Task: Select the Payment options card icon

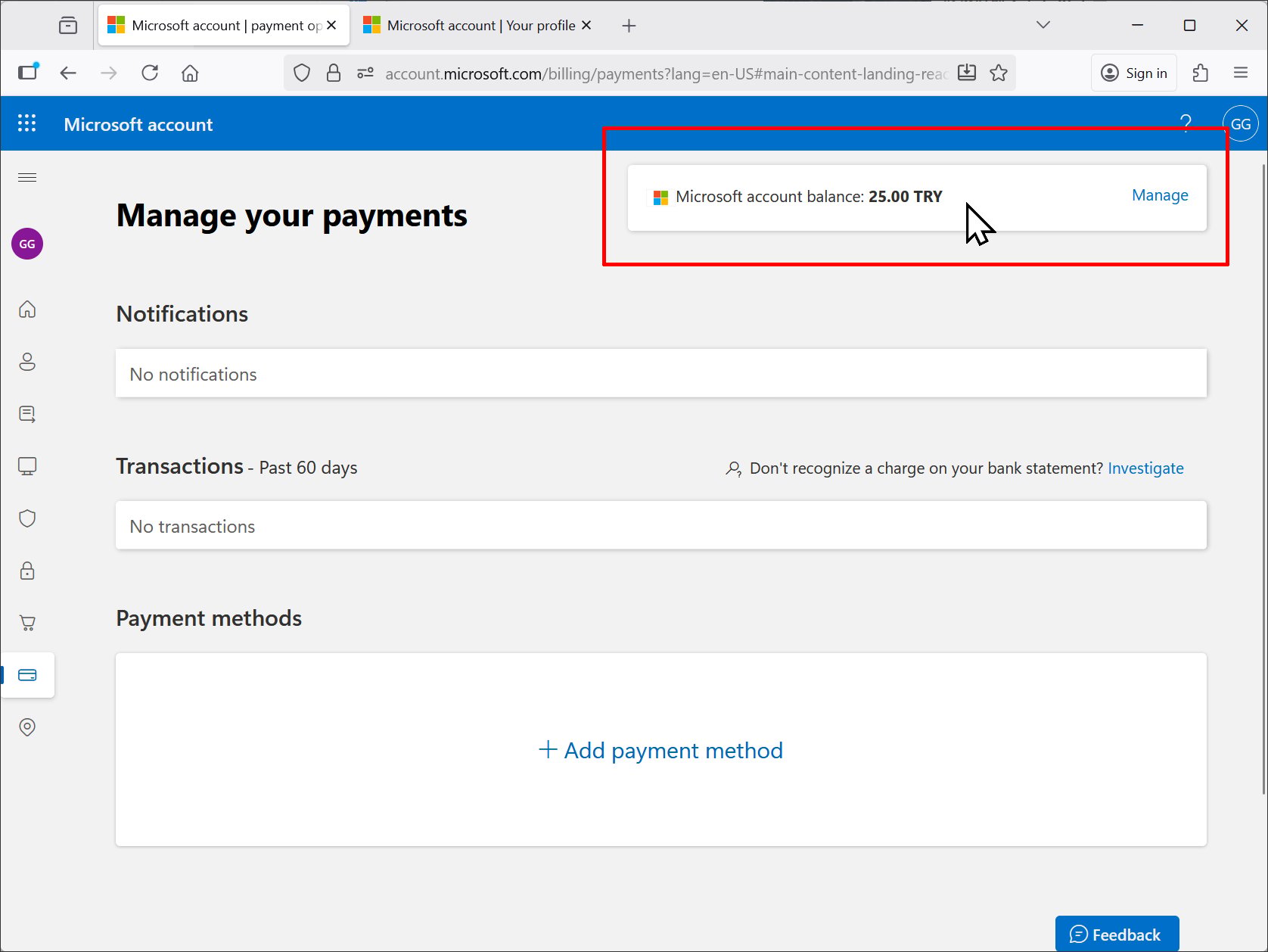Action: (27, 675)
